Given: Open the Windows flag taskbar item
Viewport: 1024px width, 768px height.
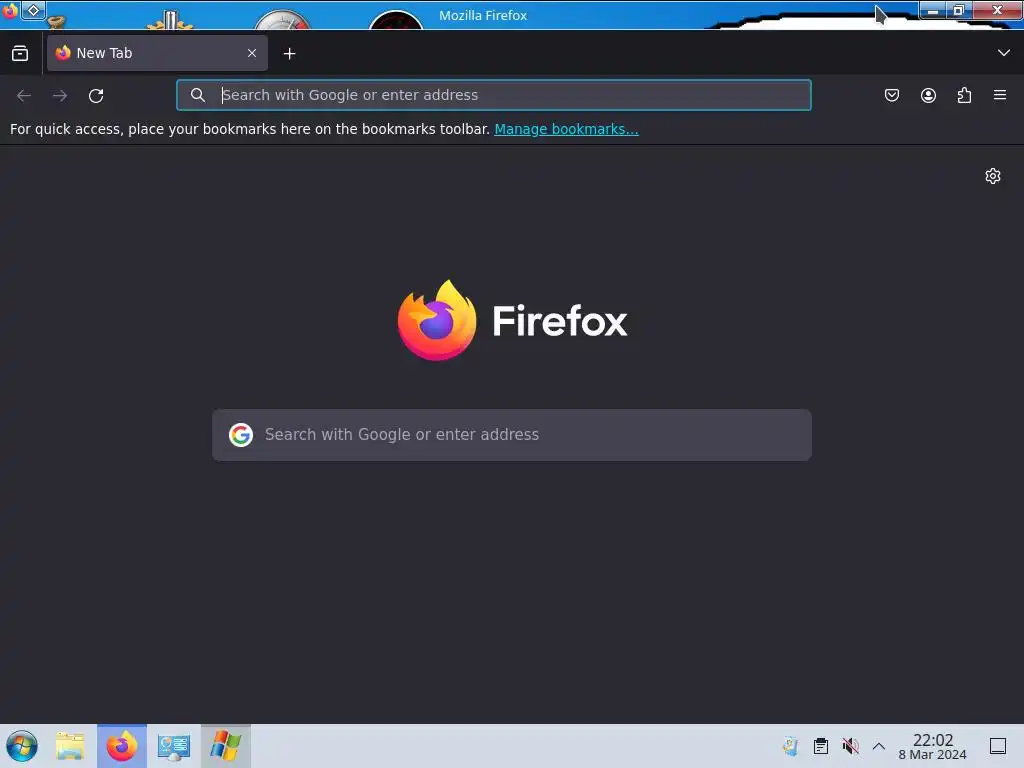Looking at the screenshot, I should (226, 746).
